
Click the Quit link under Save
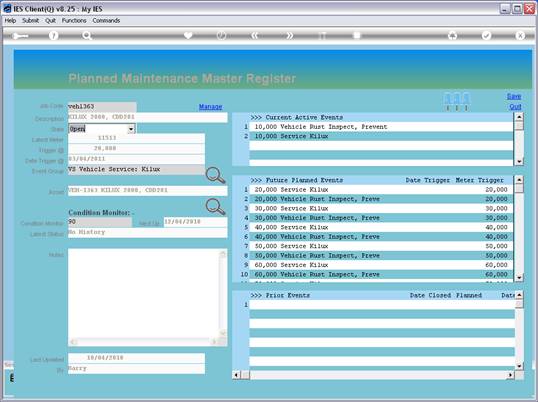coord(515,107)
